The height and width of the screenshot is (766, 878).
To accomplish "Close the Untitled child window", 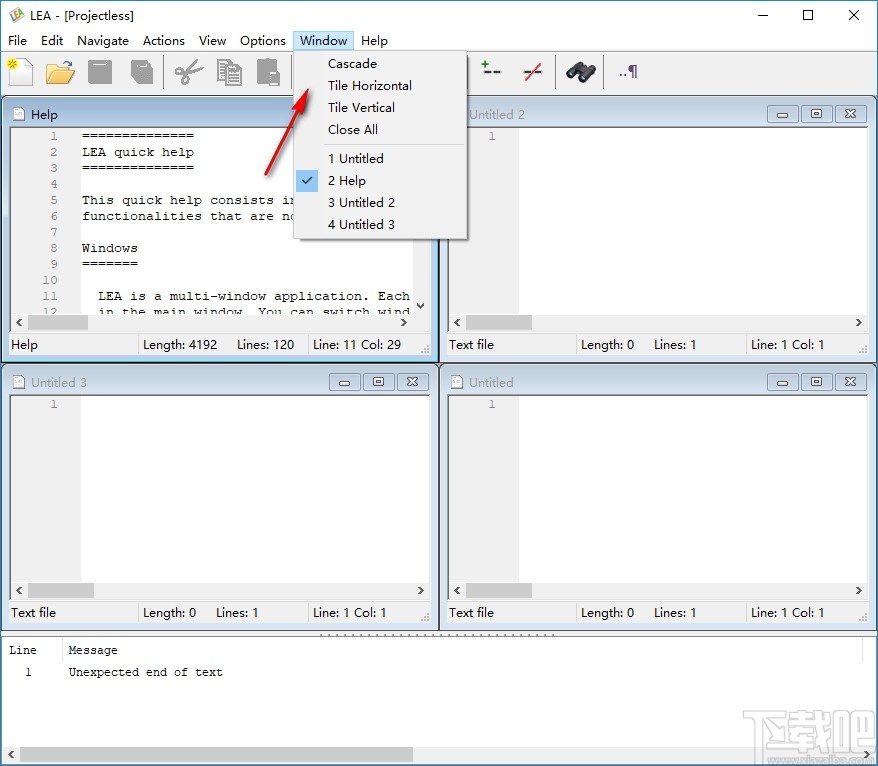I will click(851, 382).
